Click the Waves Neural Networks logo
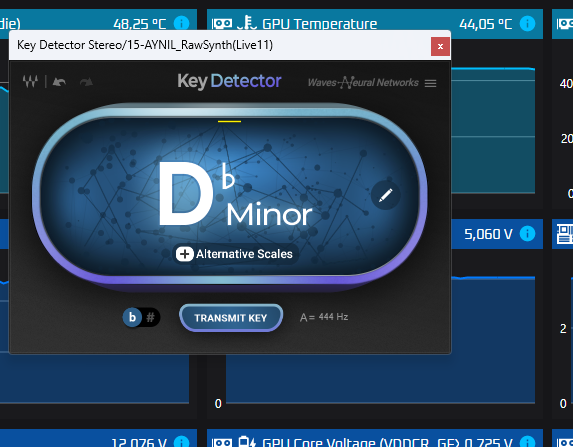 (x=363, y=83)
